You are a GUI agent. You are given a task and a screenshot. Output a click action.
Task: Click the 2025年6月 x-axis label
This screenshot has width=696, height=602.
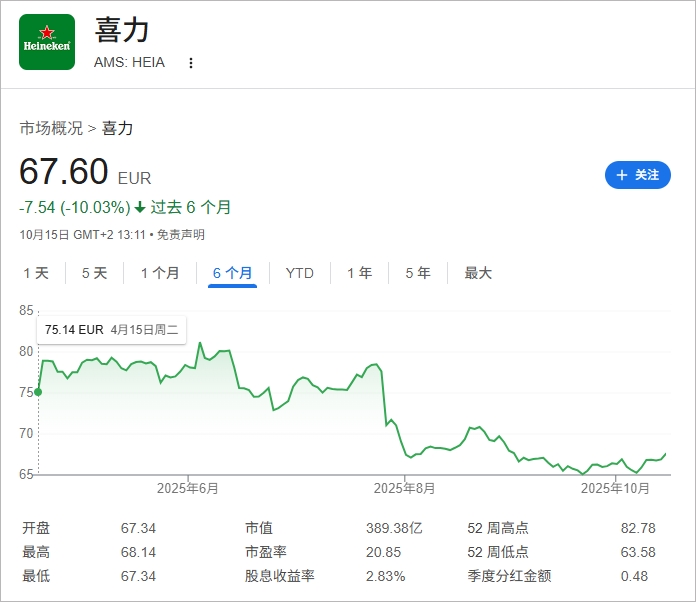[187, 488]
